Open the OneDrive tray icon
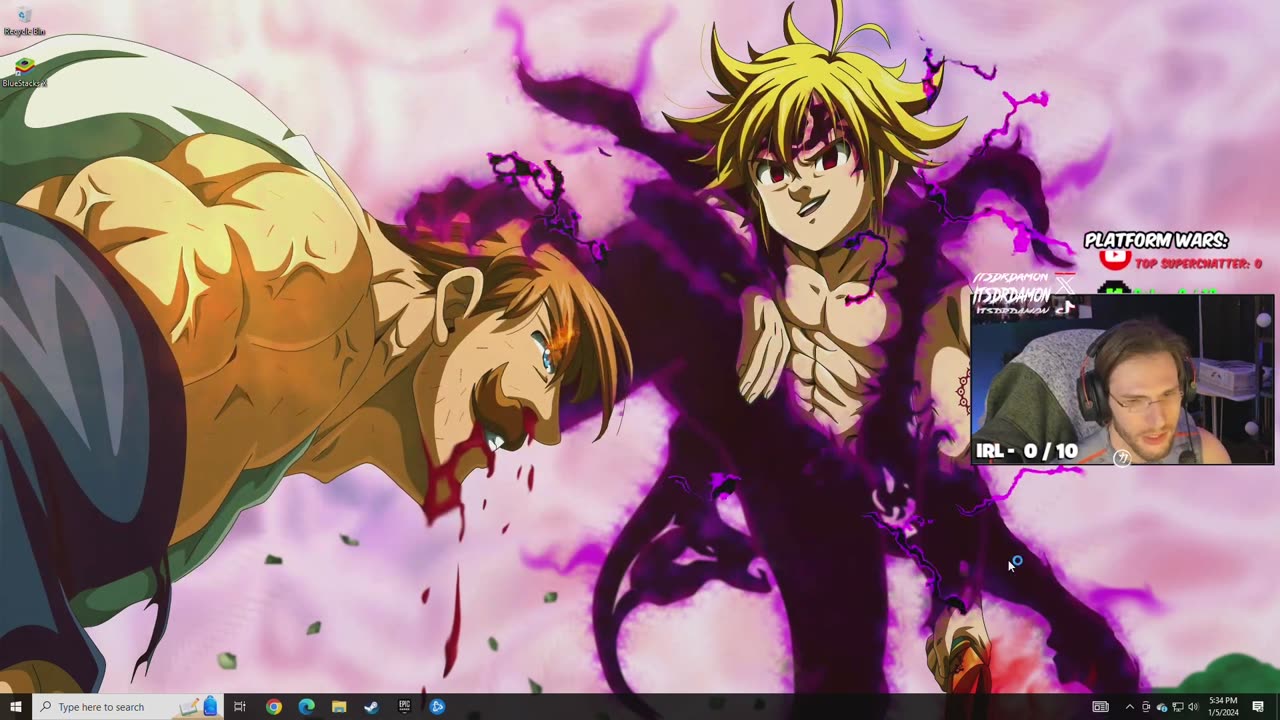Viewport: 1280px width, 720px height. [x=1162, y=708]
